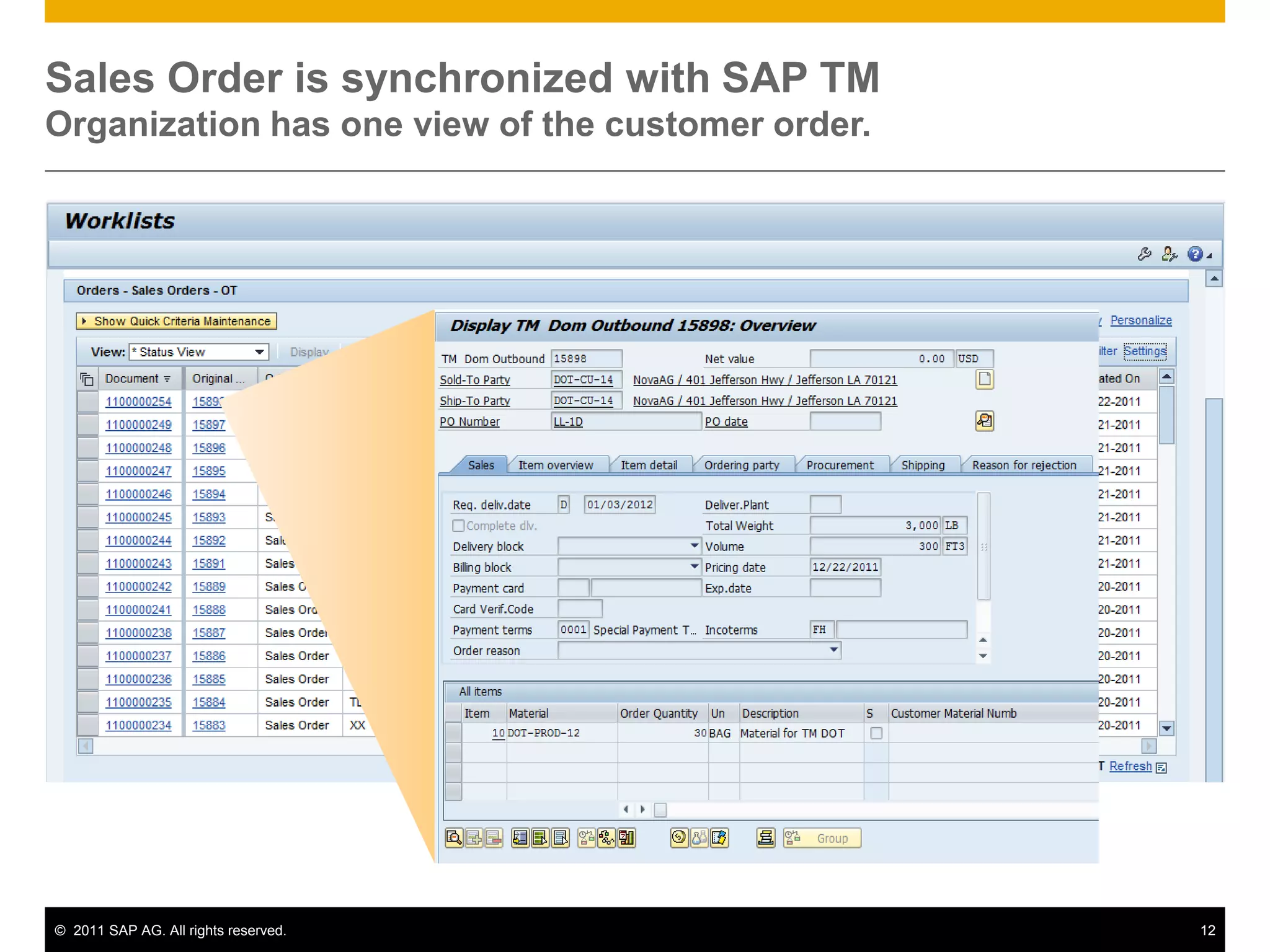1270x952 pixels.
Task: Switch to the Ordering party tab
Action: (742, 465)
